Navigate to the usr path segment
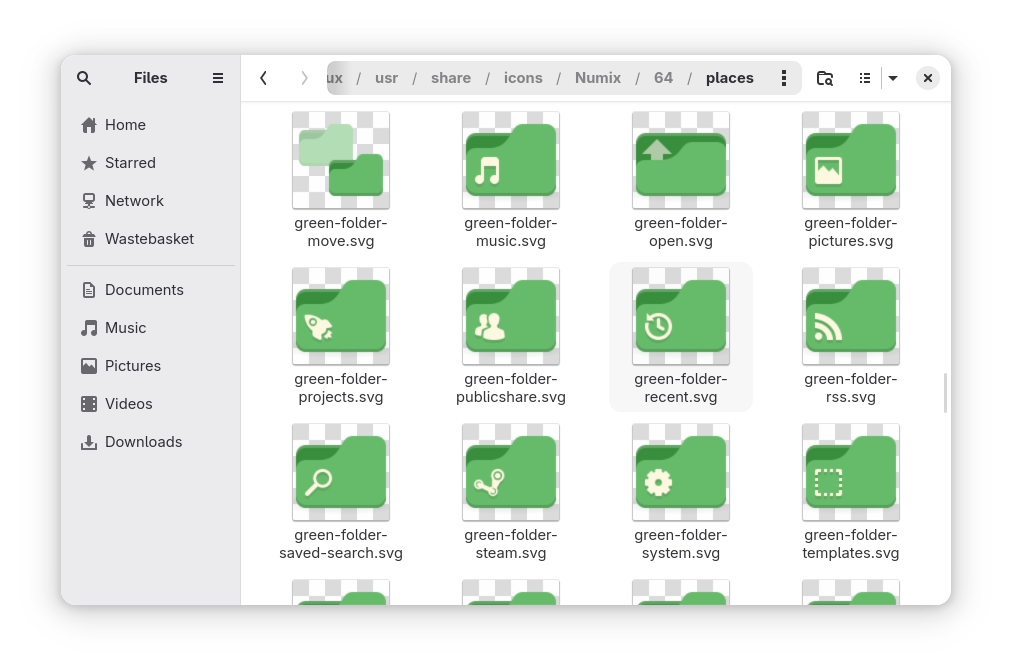The width and height of the screenshot is (1012, 672). 387,78
